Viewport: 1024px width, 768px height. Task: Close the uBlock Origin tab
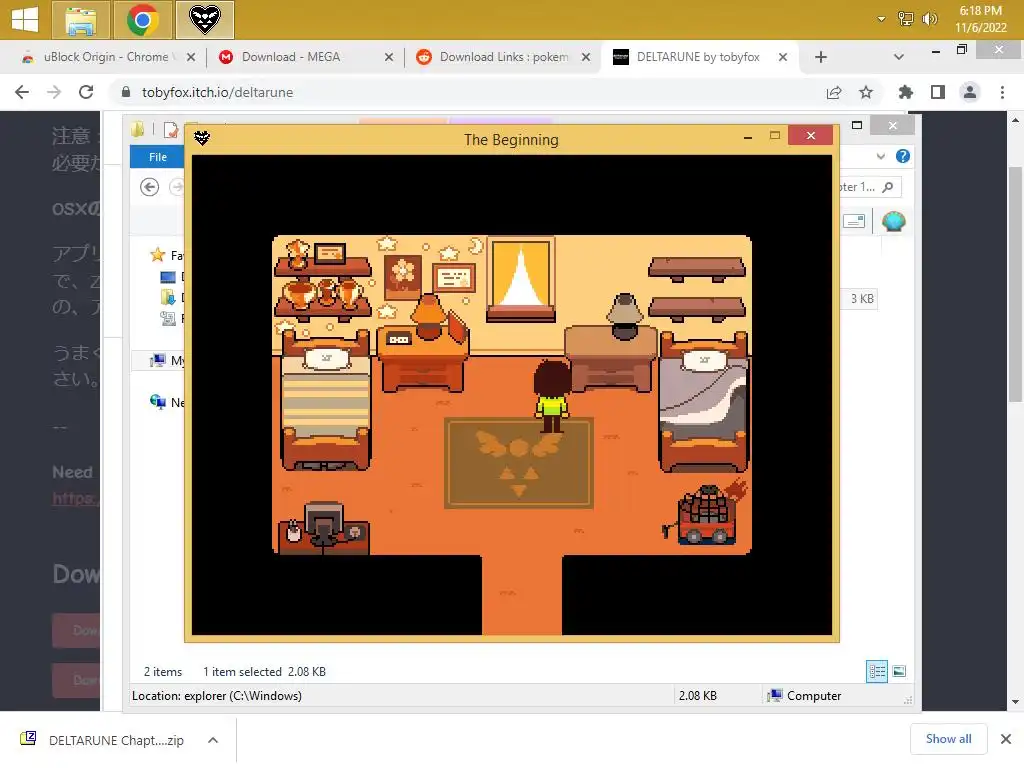(191, 57)
